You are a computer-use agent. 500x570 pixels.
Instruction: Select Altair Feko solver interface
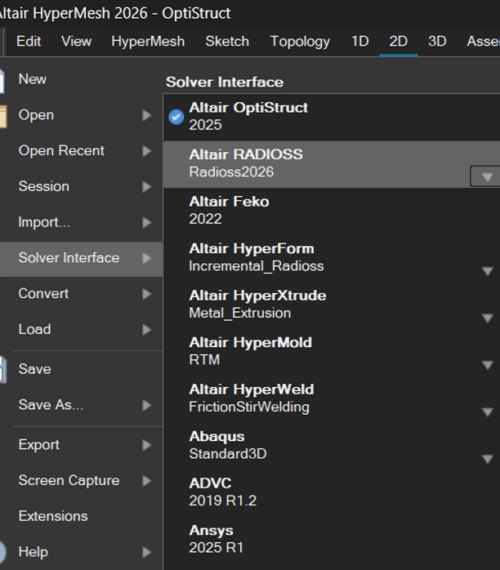pyautogui.click(x=332, y=211)
